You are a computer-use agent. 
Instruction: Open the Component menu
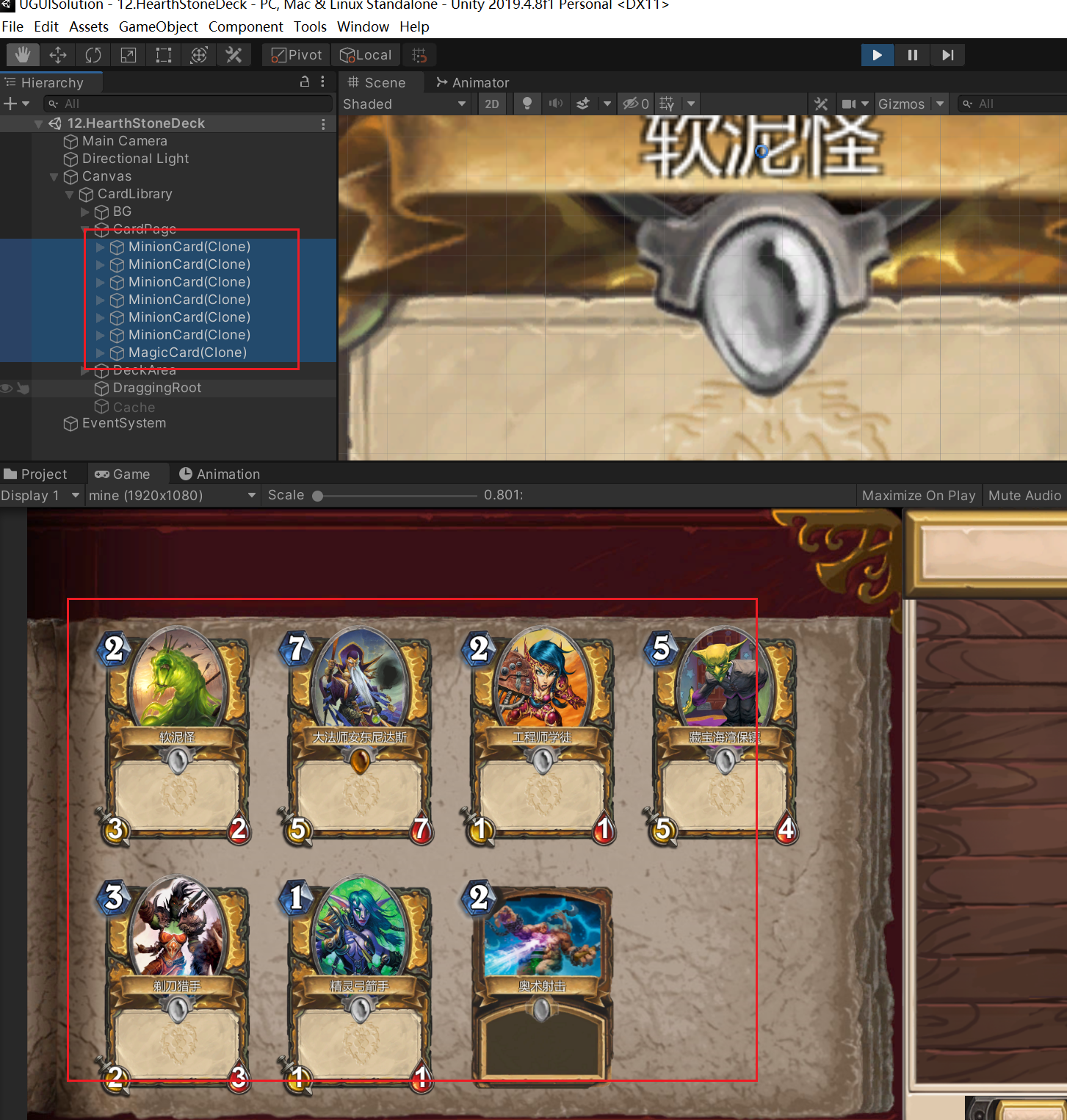tap(246, 26)
